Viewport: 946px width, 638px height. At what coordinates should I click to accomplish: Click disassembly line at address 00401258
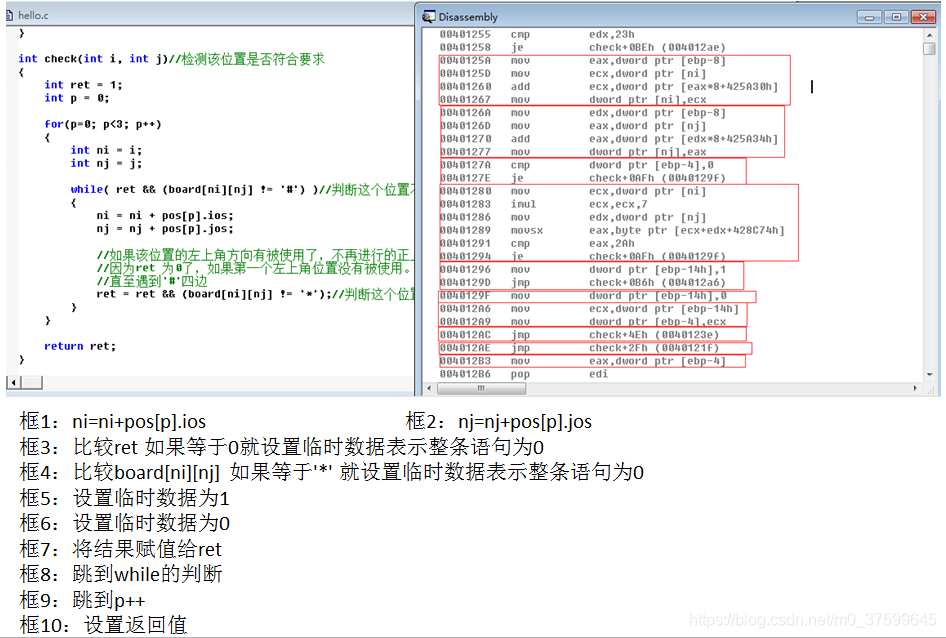[x=582, y=48]
